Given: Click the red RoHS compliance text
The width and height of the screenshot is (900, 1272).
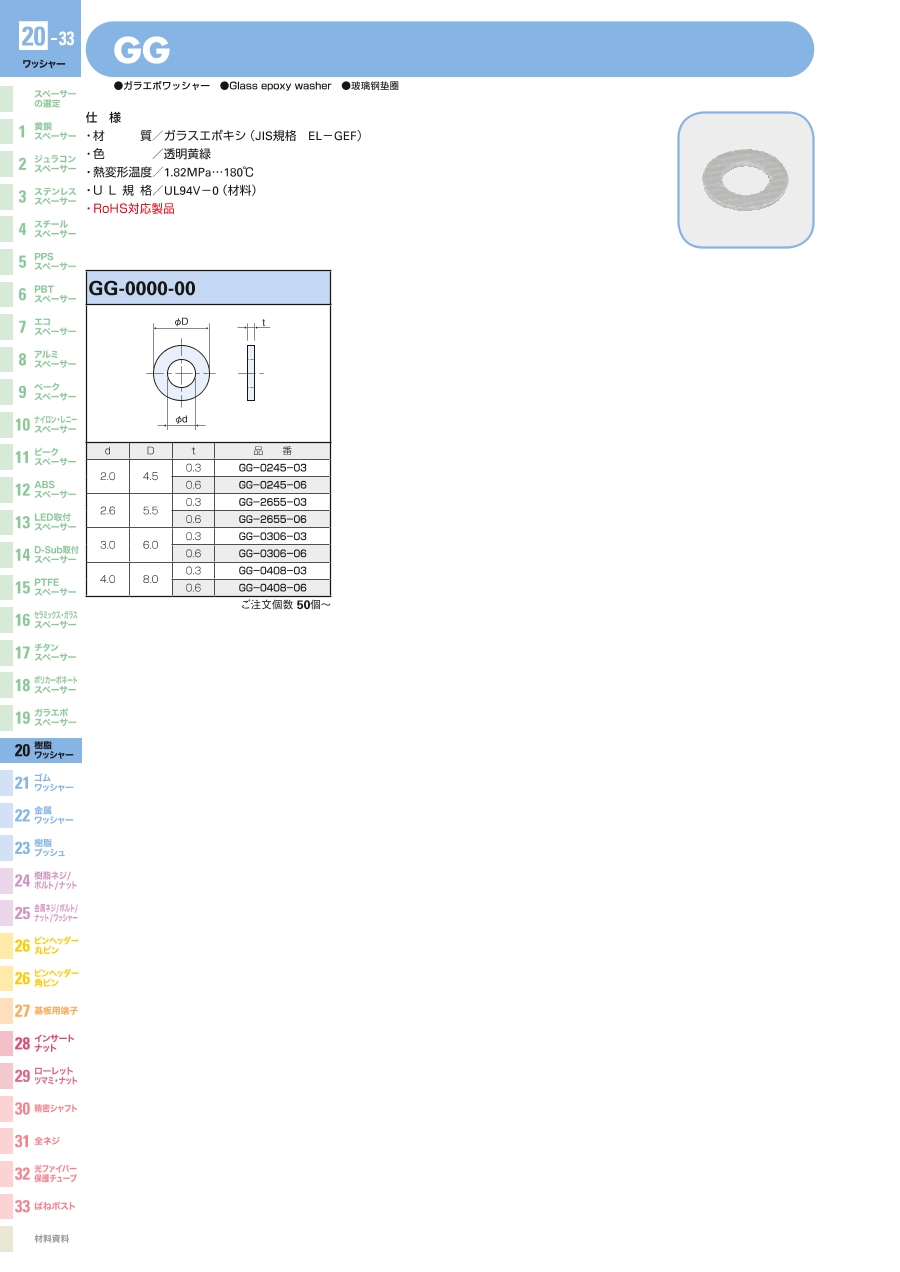Looking at the screenshot, I should pyautogui.click(x=132, y=209).
